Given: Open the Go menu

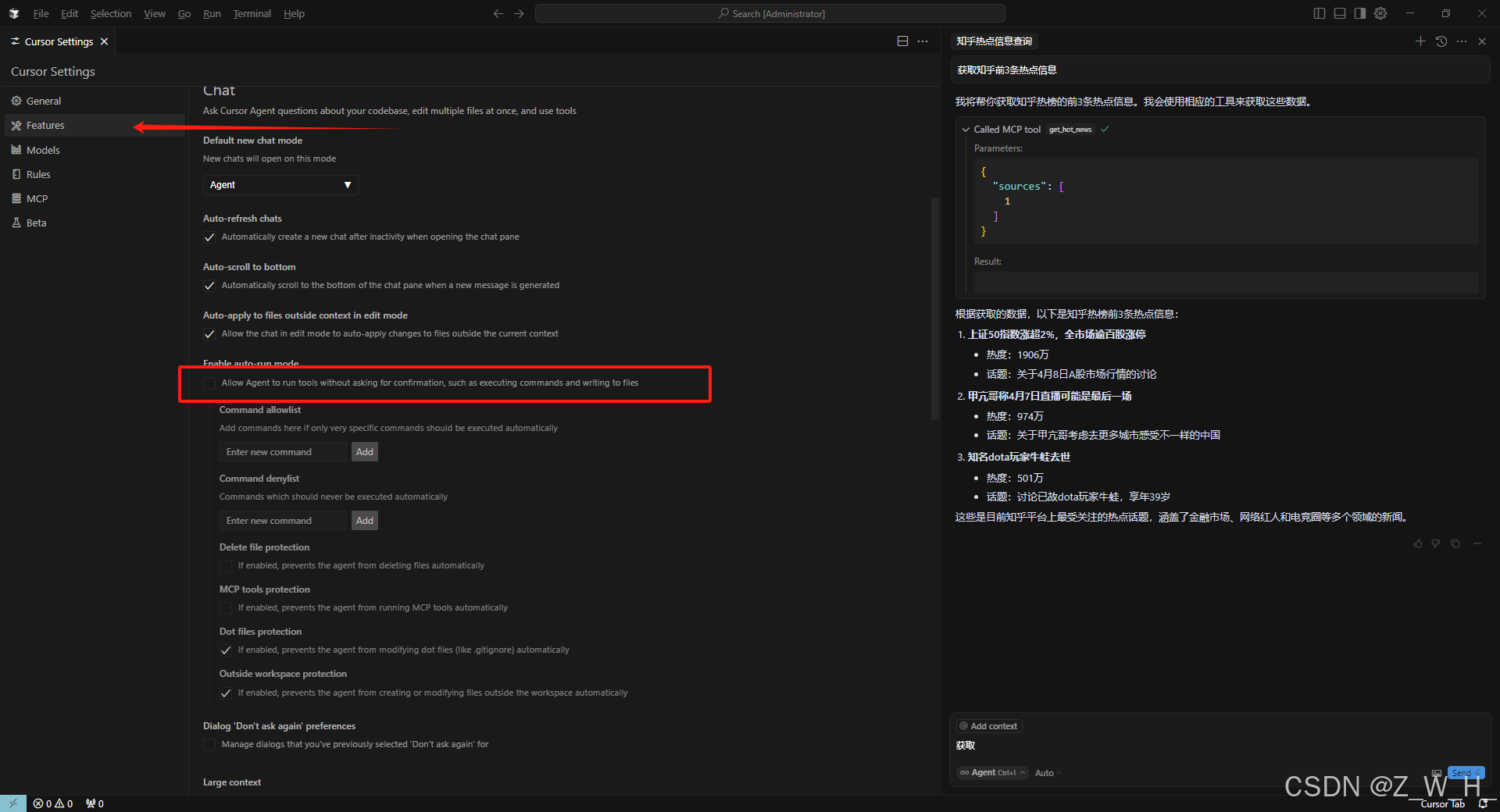Looking at the screenshot, I should (x=184, y=13).
